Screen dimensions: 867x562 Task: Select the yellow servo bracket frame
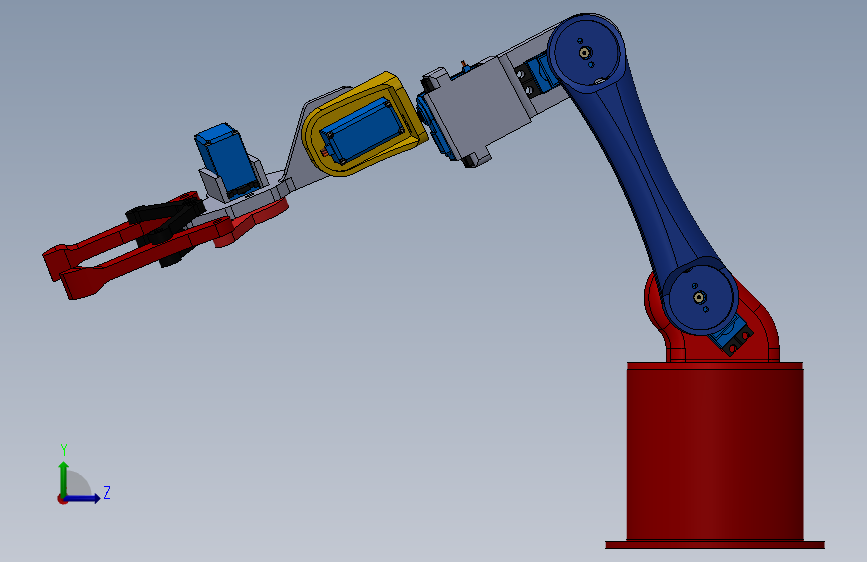click(365, 124)
